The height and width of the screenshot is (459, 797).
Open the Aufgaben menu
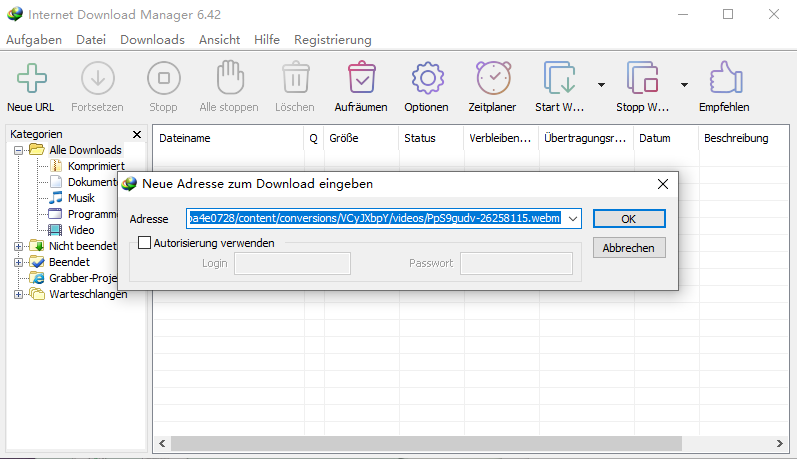coord(34,40)
